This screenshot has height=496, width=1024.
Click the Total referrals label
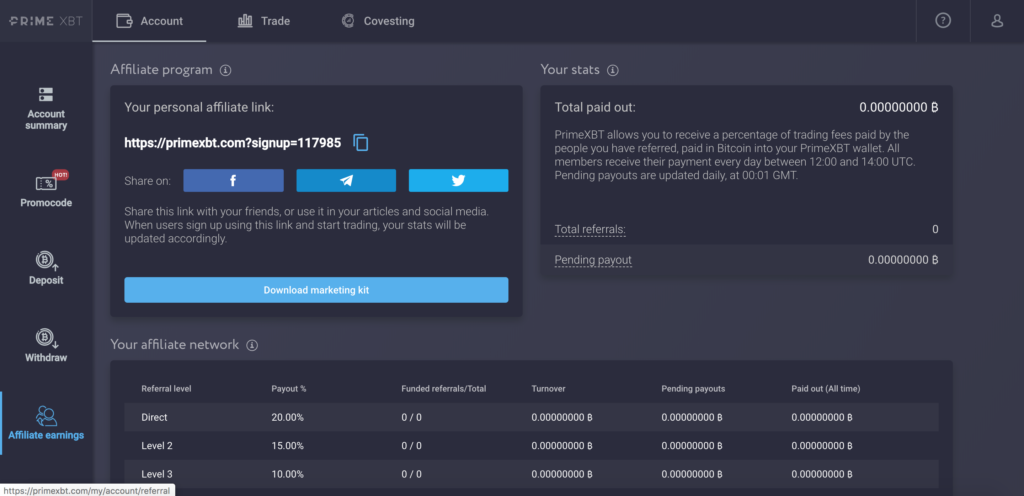(590, 229)
